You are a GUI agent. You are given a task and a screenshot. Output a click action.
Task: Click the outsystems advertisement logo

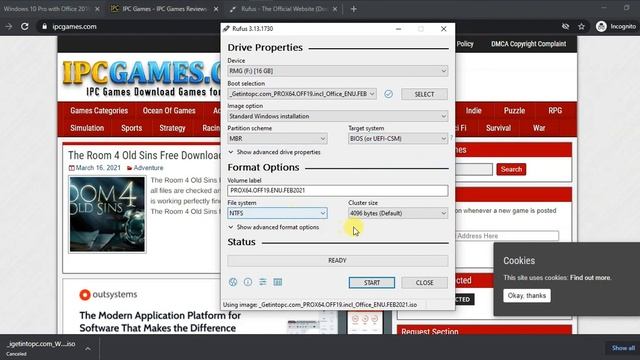(x=108, y=294)
